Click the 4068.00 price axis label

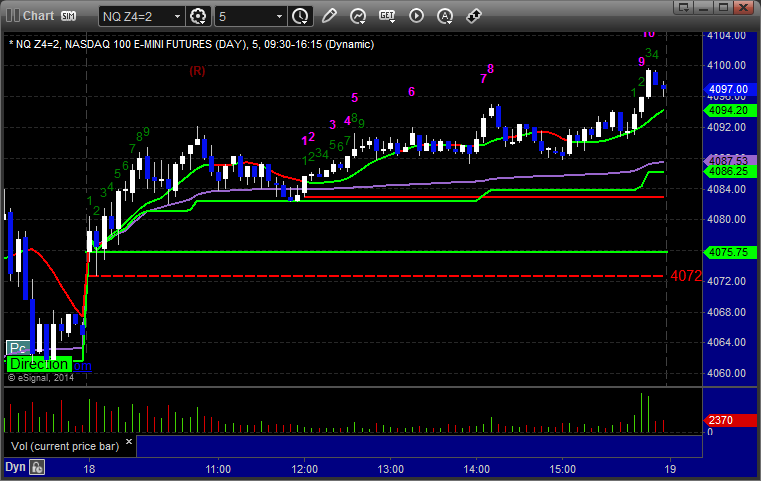click(727, 312)
